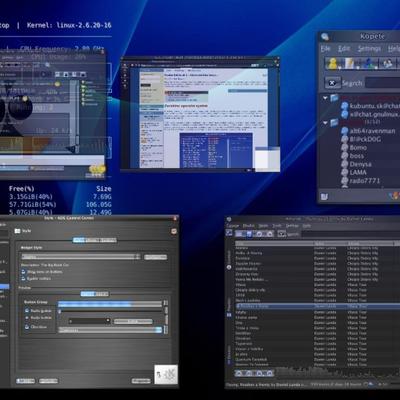Select contact Denysa in Kopete

356,164
